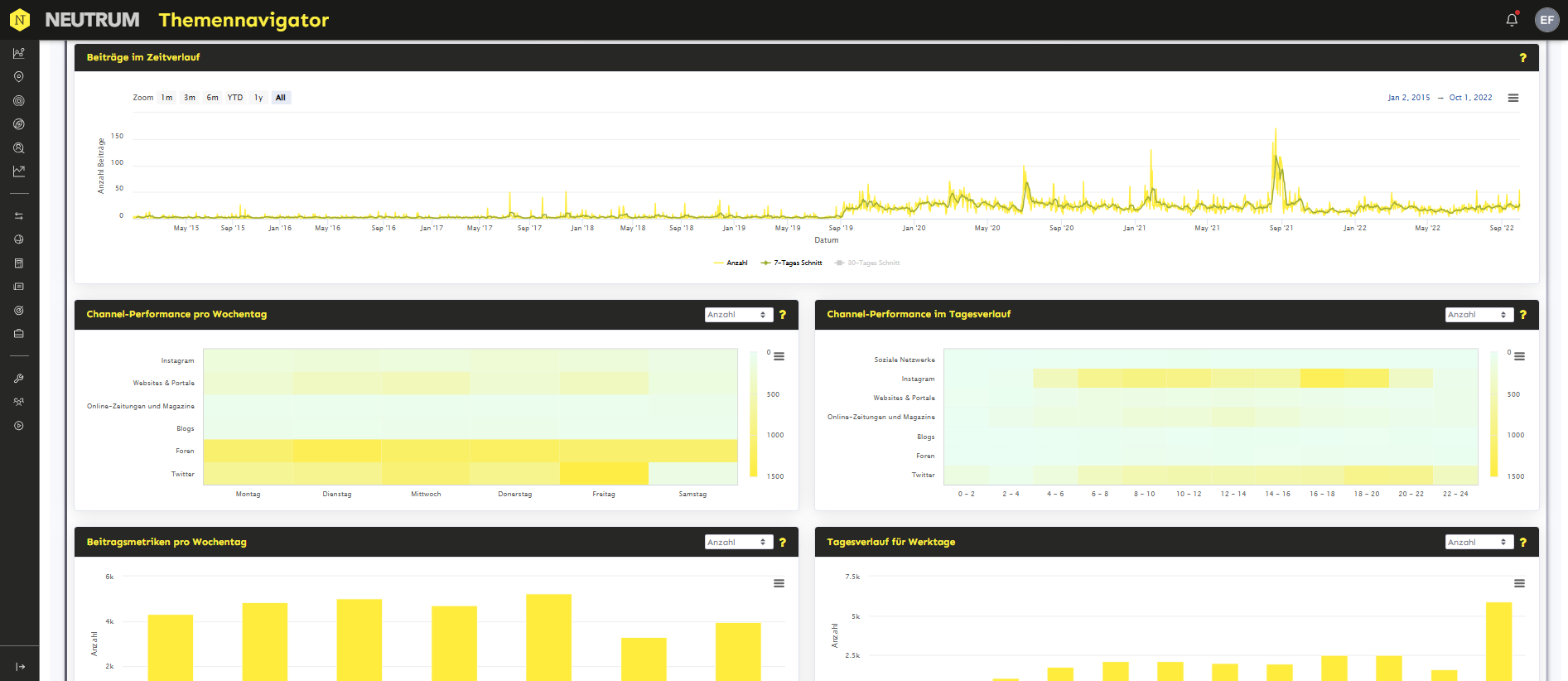Toggle the 7-Tages Schnitt legend series
The height and width of the screenshot is (681, 1568).
(791, 263)
